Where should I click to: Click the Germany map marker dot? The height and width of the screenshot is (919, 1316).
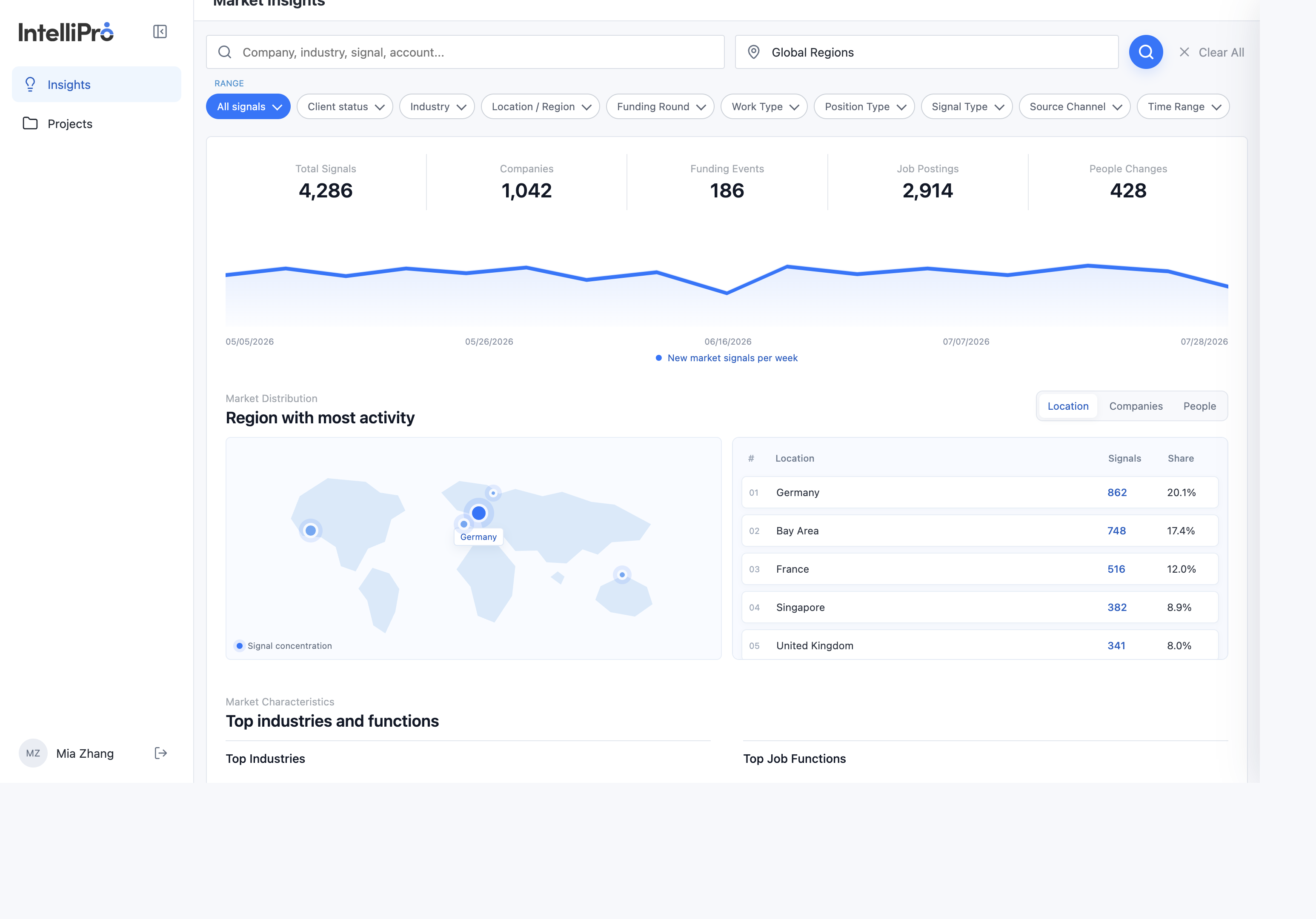(478, 513)
